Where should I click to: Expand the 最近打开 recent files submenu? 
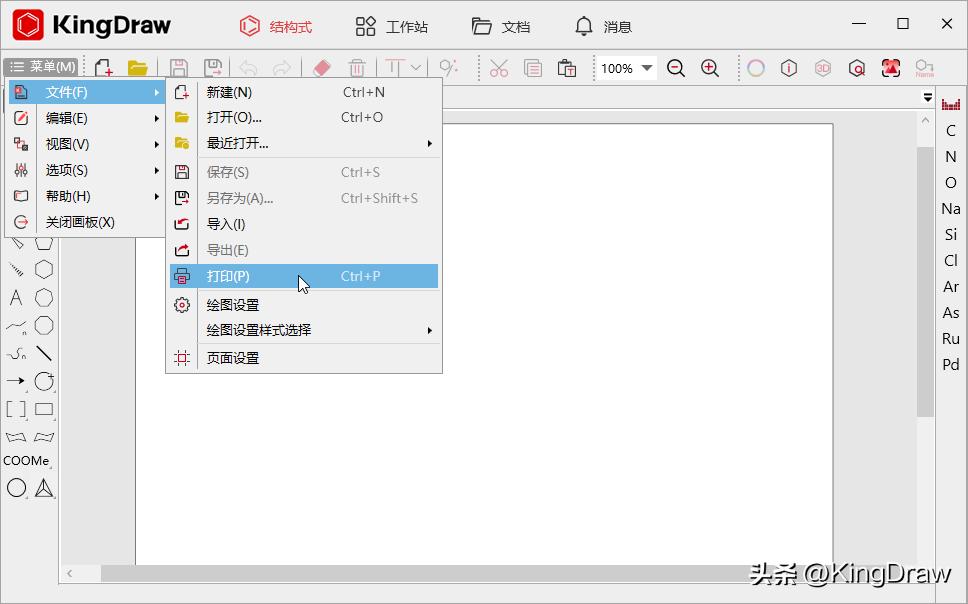pyautogui.click(x=236, y=142)
